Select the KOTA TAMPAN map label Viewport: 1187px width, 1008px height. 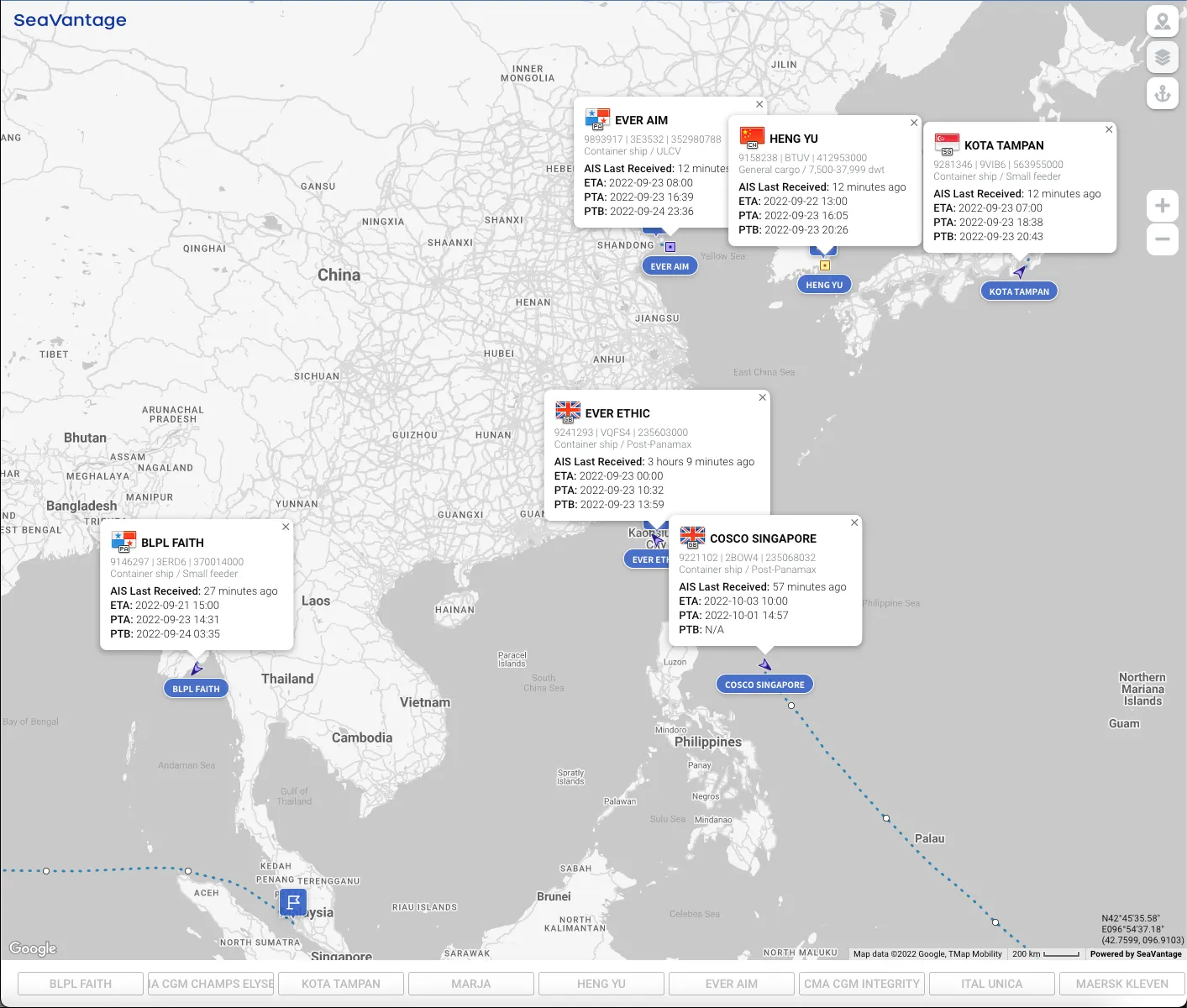pos(1019,291)
